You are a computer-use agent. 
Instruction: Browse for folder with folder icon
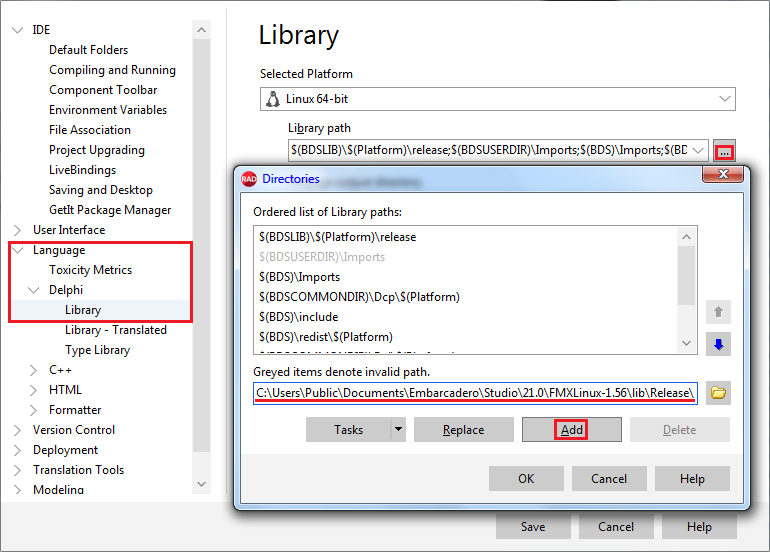pyautogui.click(x=718, y=393)
